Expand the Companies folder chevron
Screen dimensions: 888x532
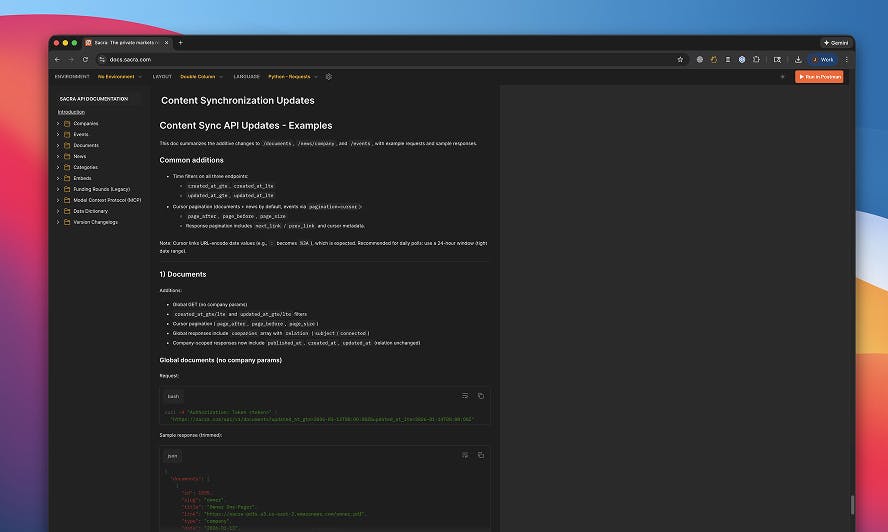[x=58, y=124]
